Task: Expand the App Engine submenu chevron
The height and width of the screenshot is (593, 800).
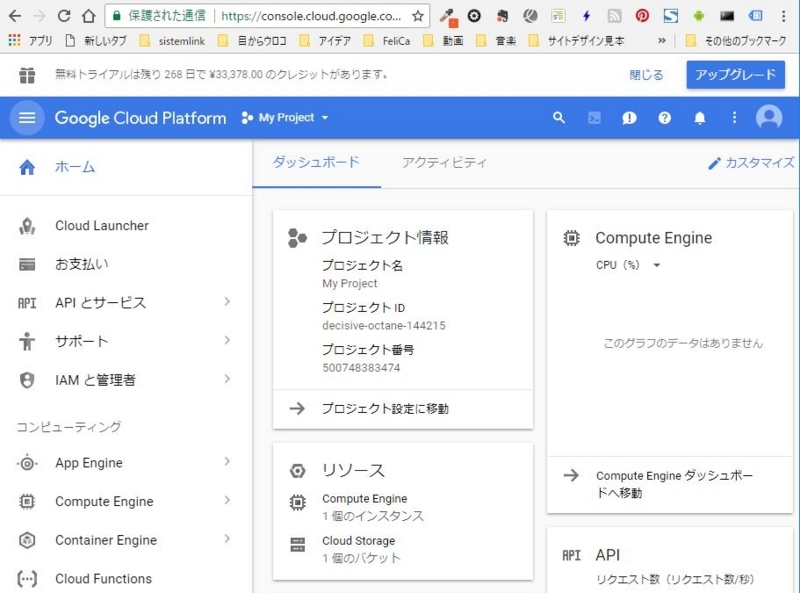Action: 227,461
